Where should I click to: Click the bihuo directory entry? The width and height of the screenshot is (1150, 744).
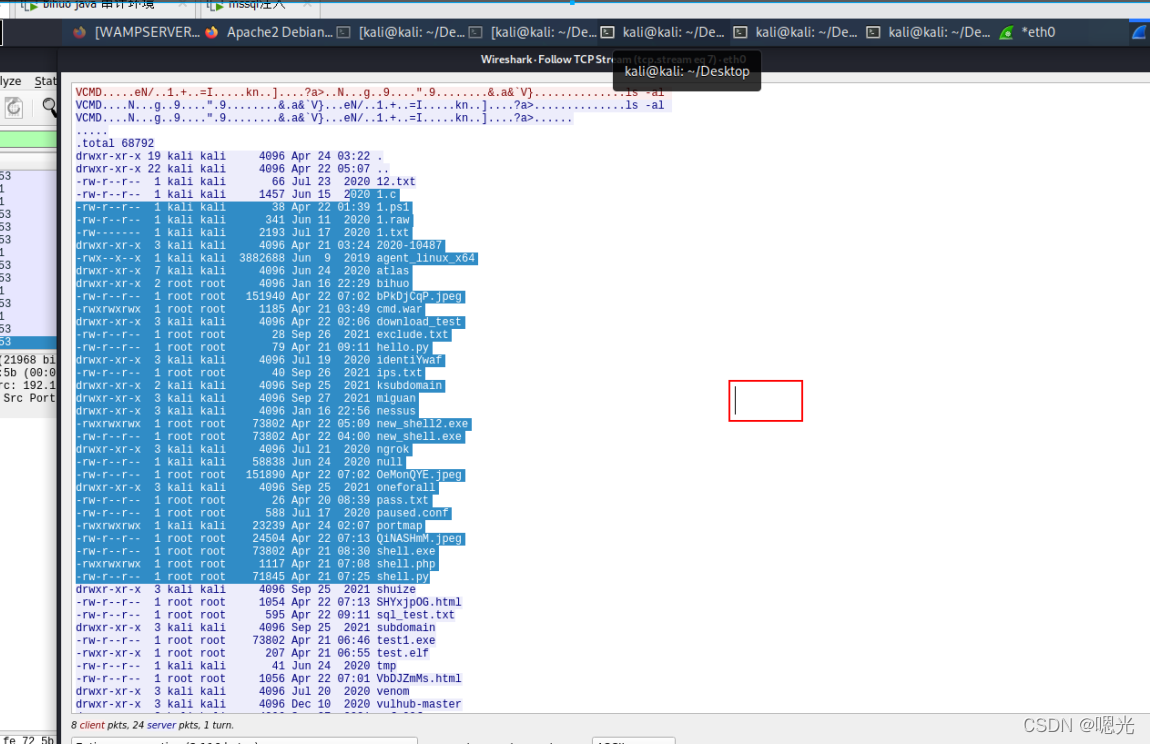tap(393, 283)
